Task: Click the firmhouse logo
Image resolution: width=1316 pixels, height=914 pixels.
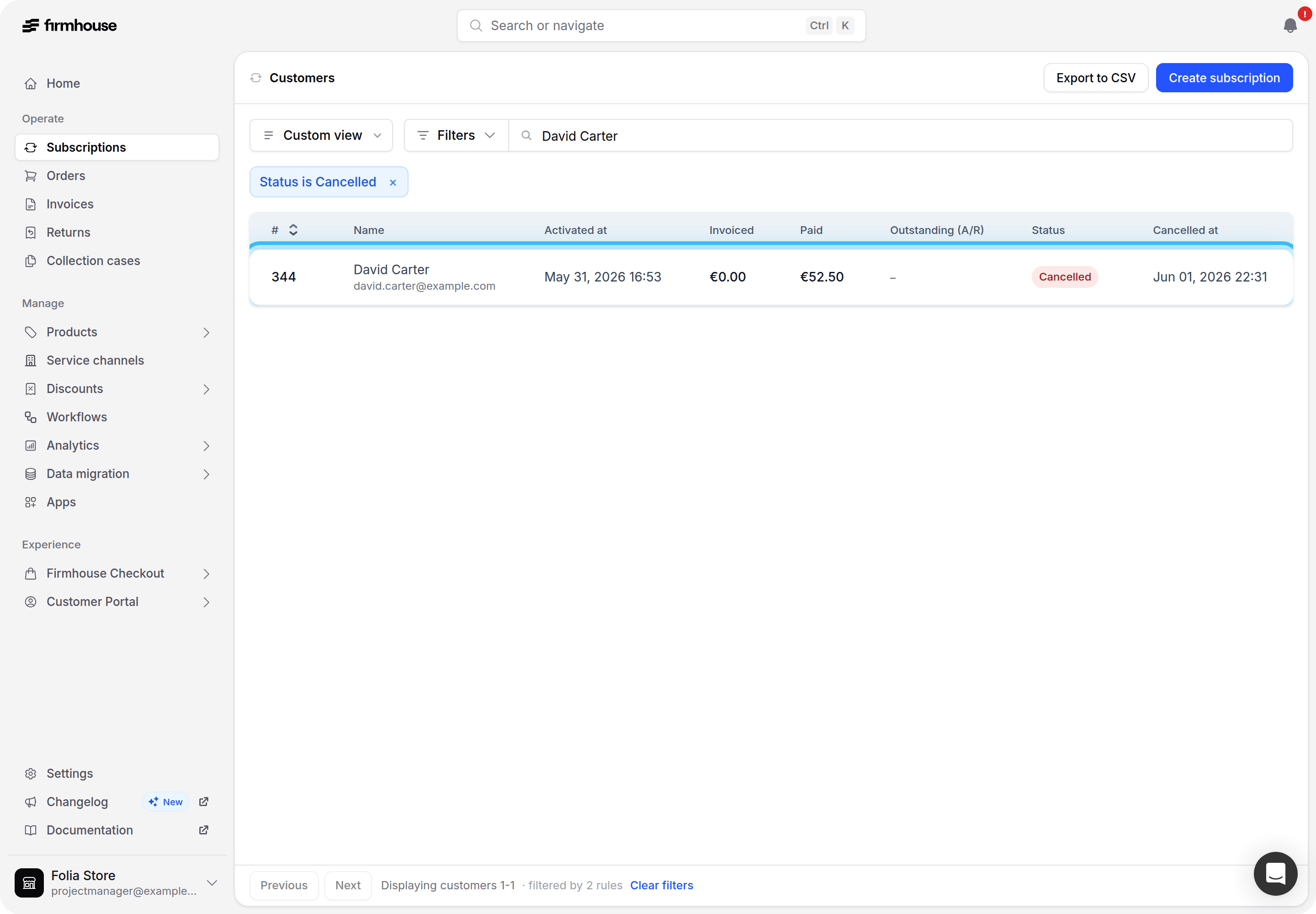Action: point(69,25)
